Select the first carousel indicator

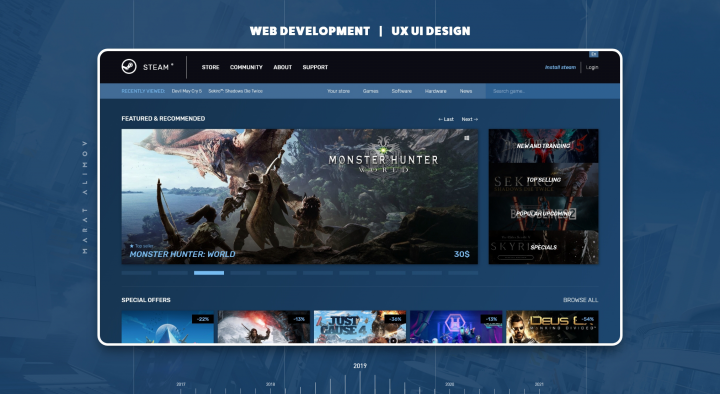point(136,273)
